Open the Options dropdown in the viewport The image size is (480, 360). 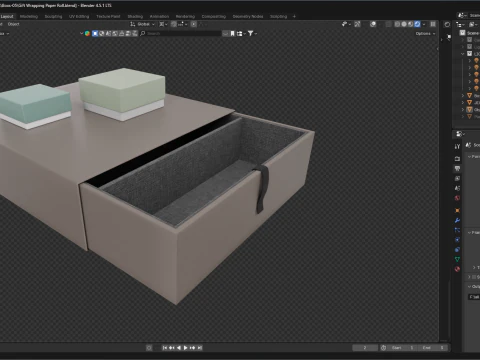pyautogui.click(x=425, y=34)
